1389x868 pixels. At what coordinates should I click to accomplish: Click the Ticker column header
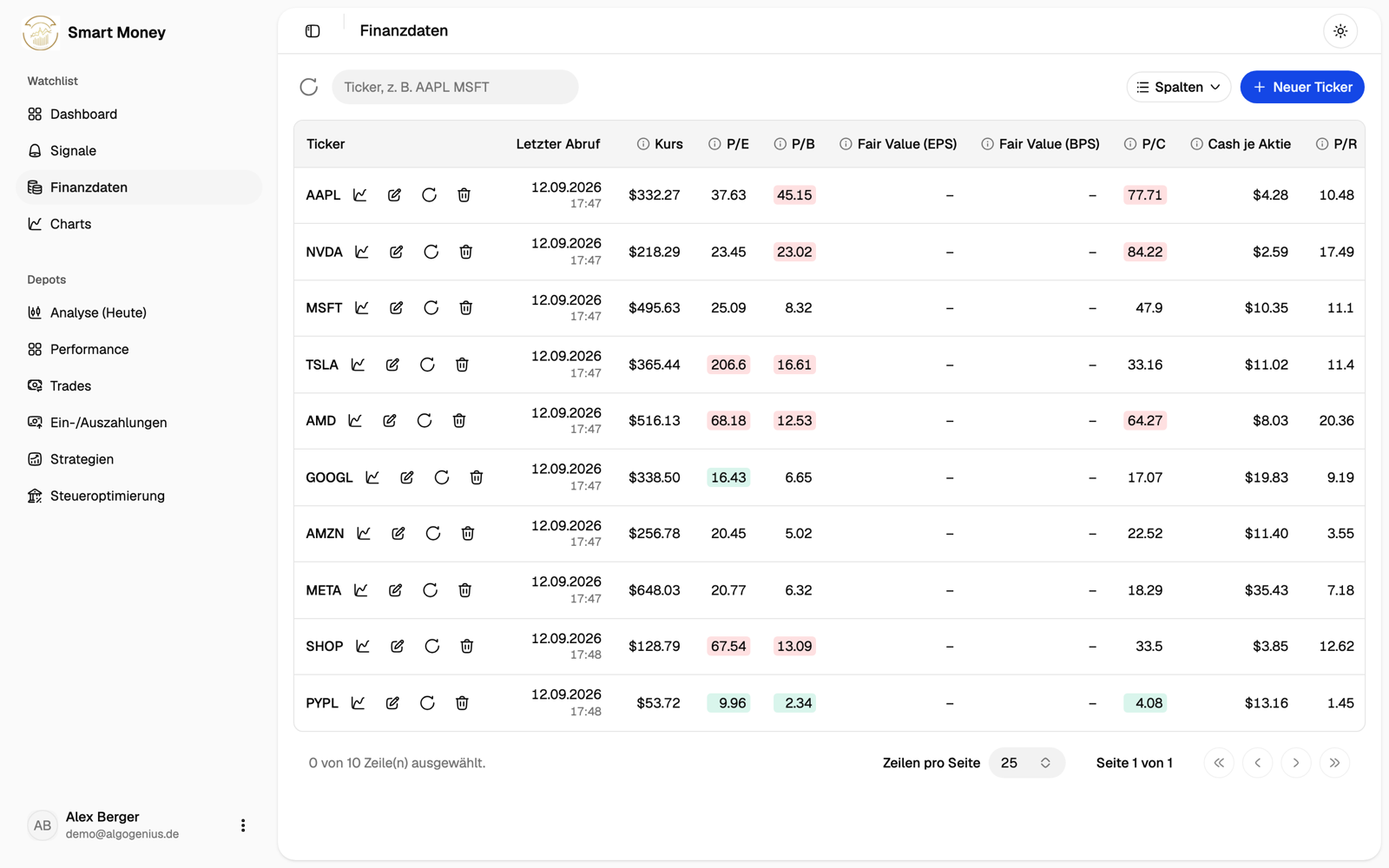coord(326,144)
